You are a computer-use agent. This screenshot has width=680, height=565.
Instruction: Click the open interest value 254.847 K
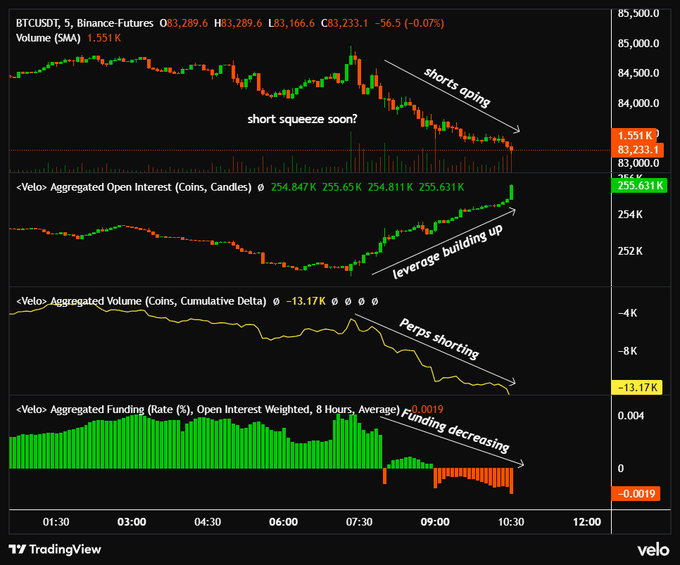point(294,187)
